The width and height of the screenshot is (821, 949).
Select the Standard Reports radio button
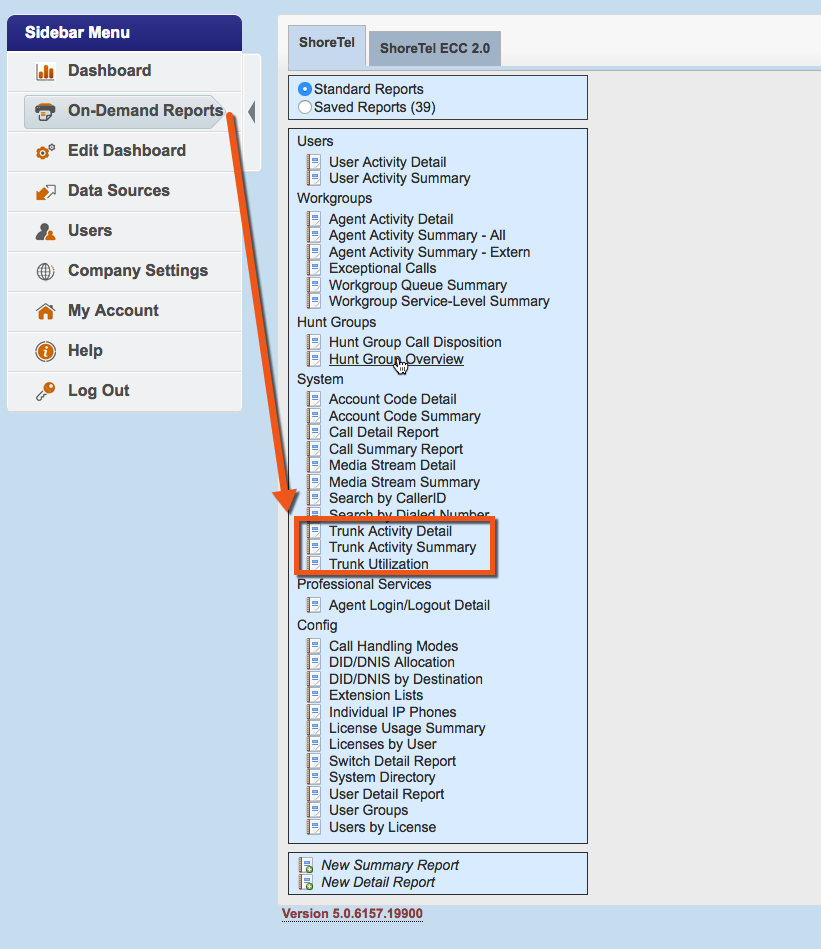(305, 89)
